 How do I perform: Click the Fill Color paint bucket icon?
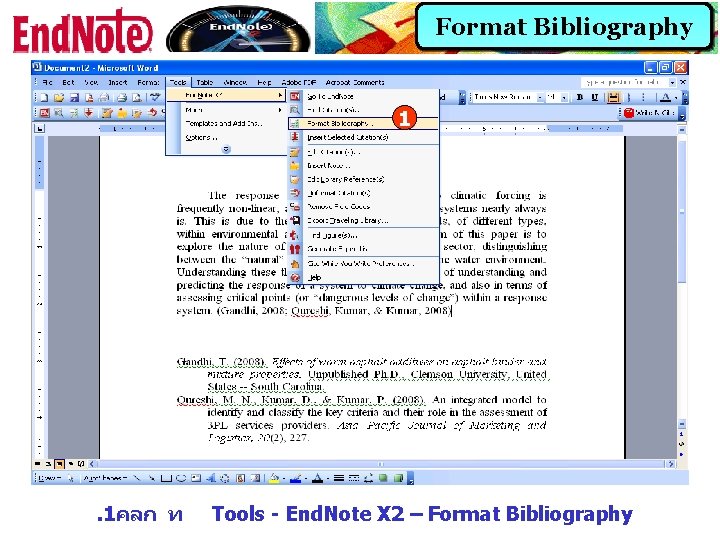coord(274,478)
